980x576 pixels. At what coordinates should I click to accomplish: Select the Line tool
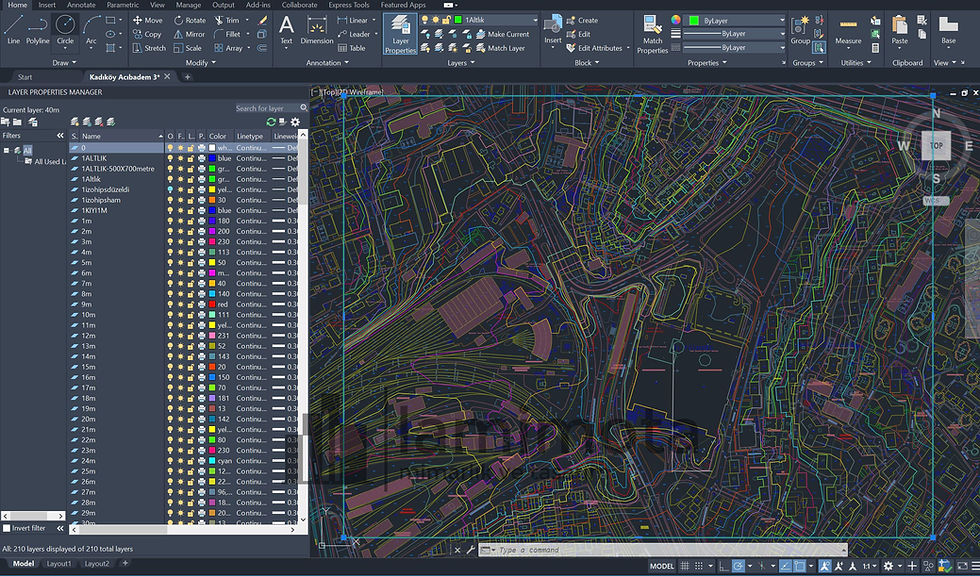pos(13,30)
